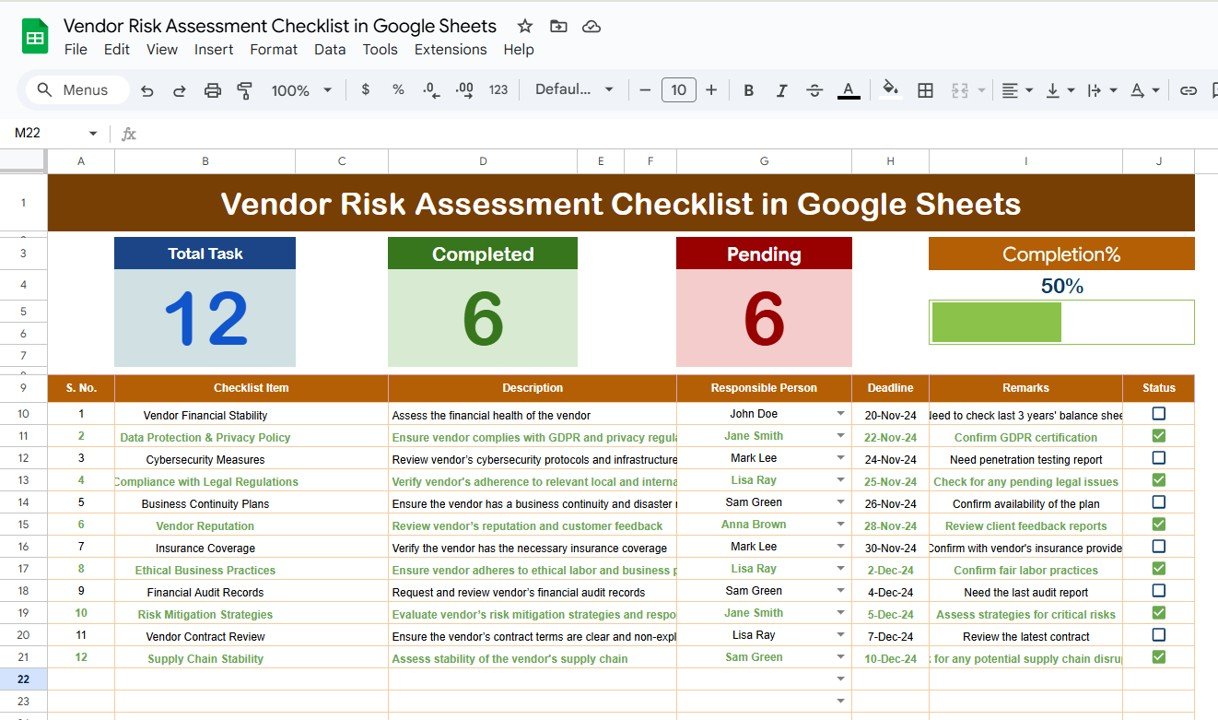Open the Data menu
This screenshot has width=1218, height=720.
click(330, 49)
